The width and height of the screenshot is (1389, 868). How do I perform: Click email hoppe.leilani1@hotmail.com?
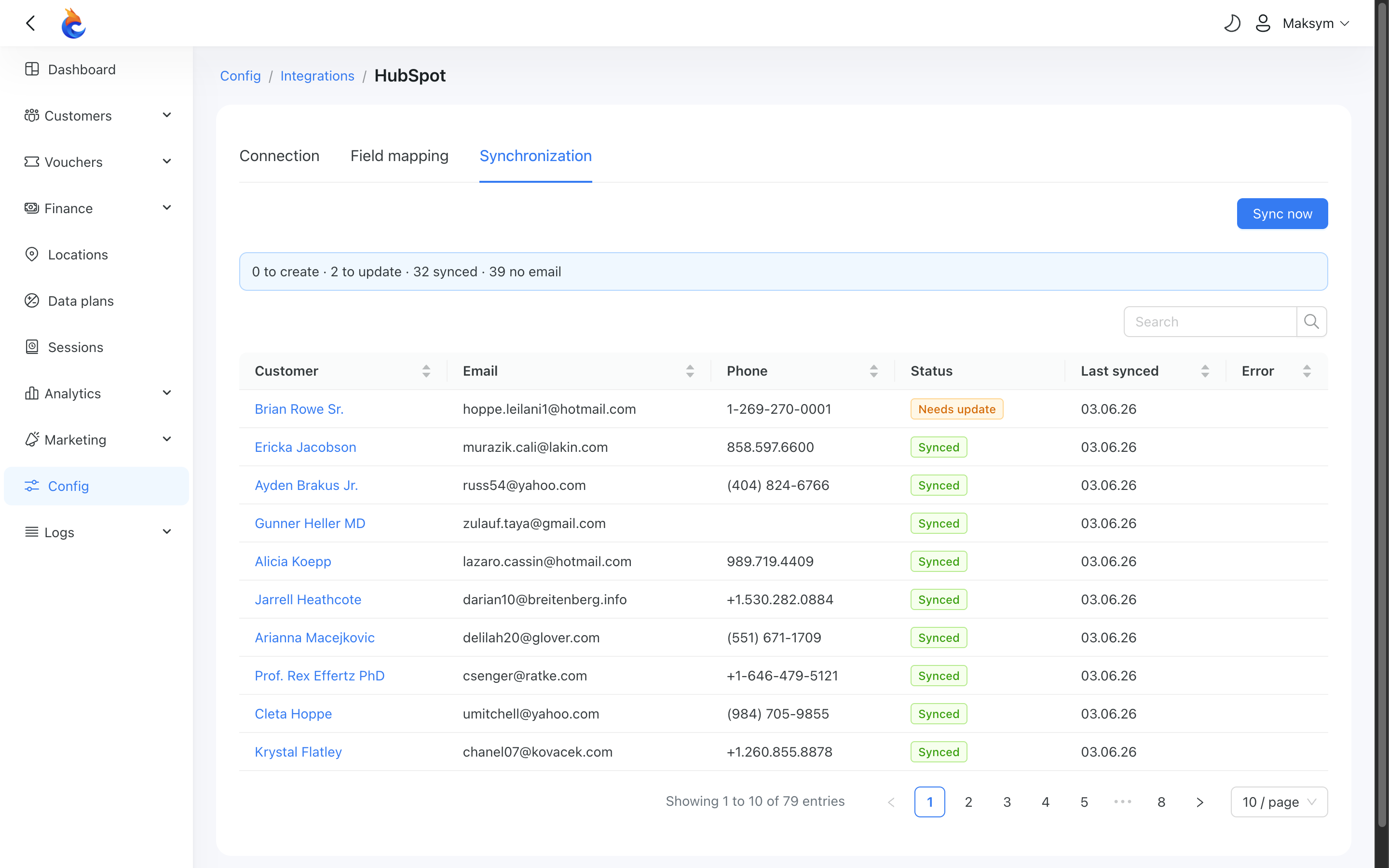tap(549, 409)
